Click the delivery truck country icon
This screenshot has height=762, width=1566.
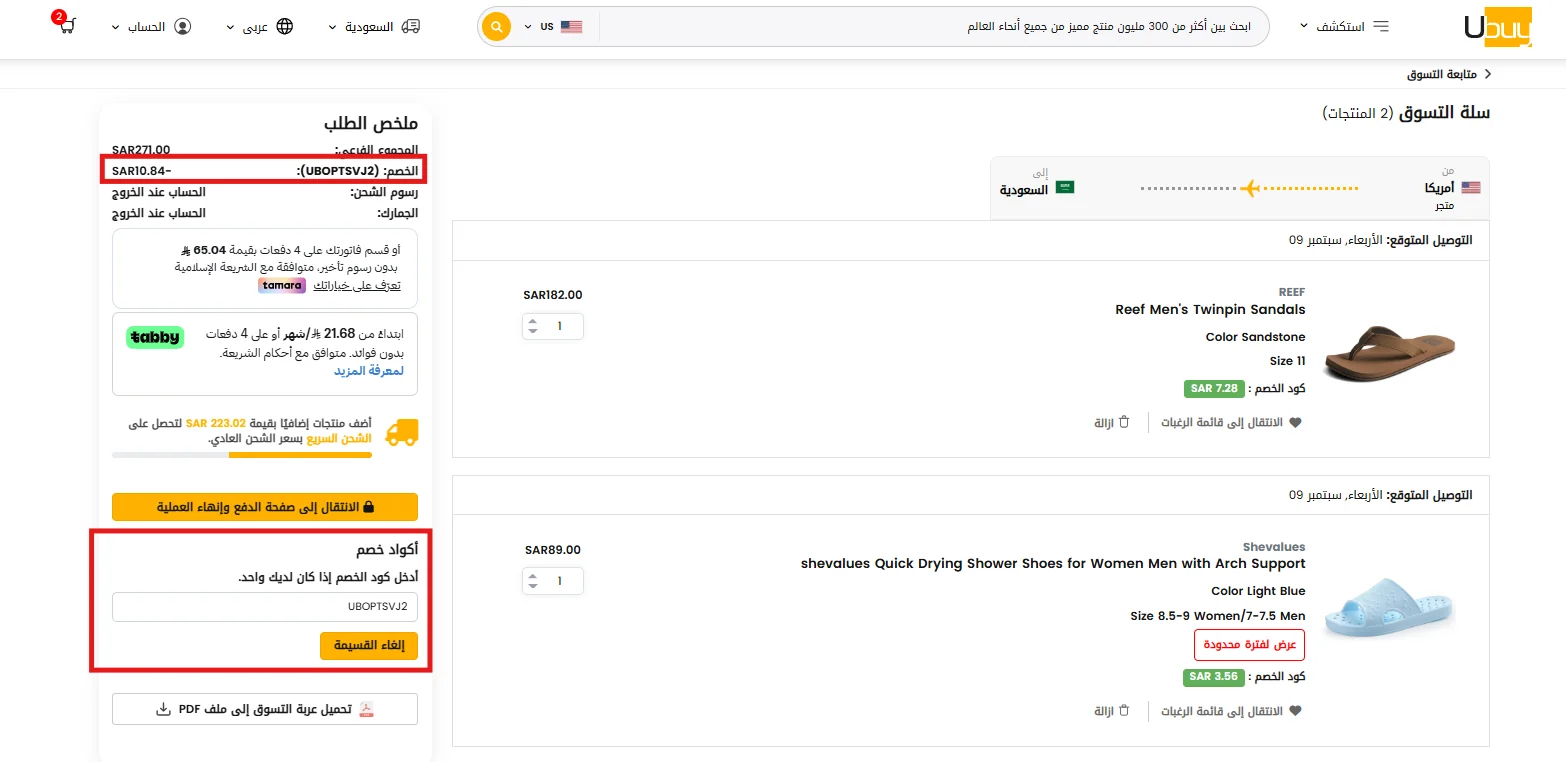(410, 26)
